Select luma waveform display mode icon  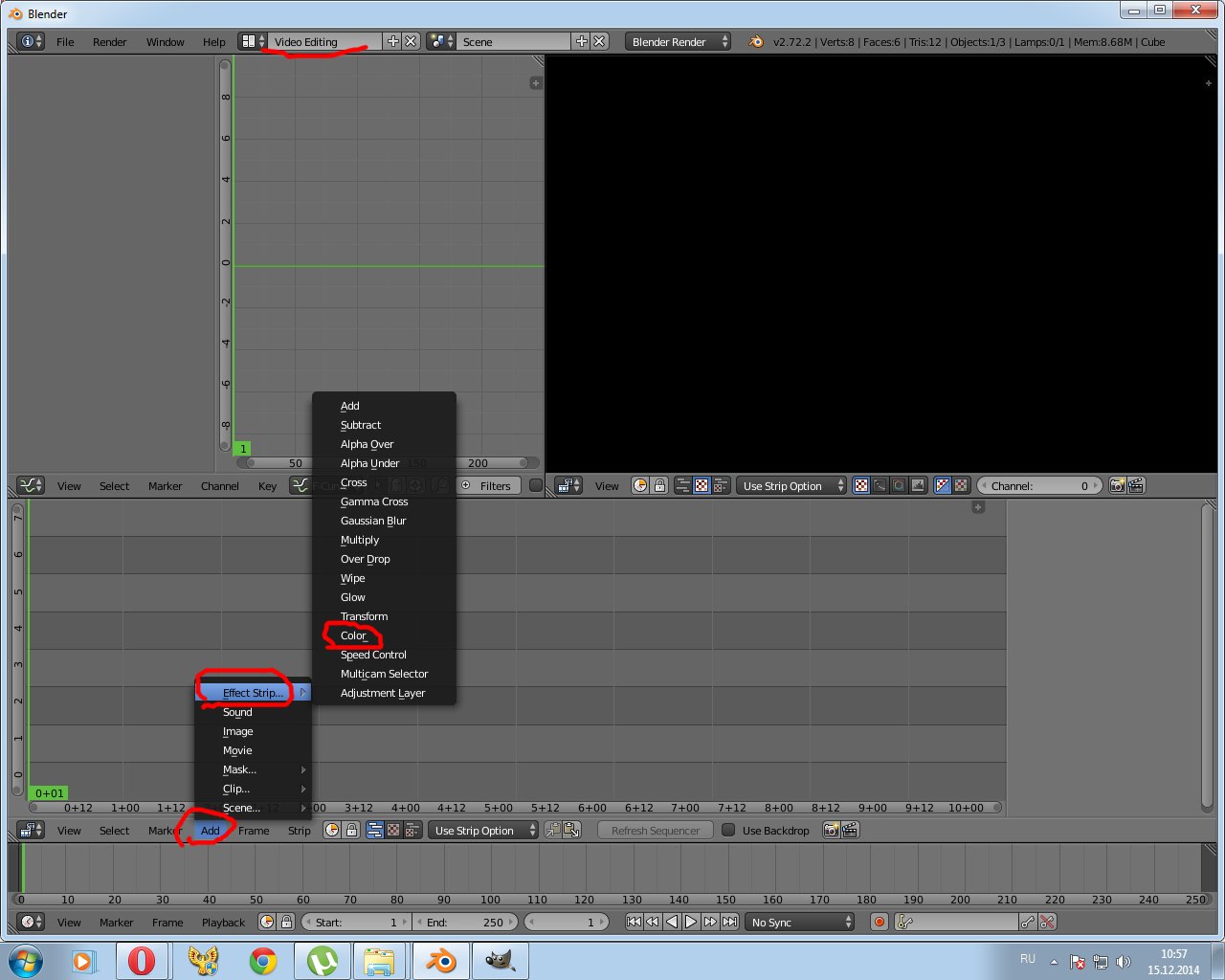coord(880,485)
